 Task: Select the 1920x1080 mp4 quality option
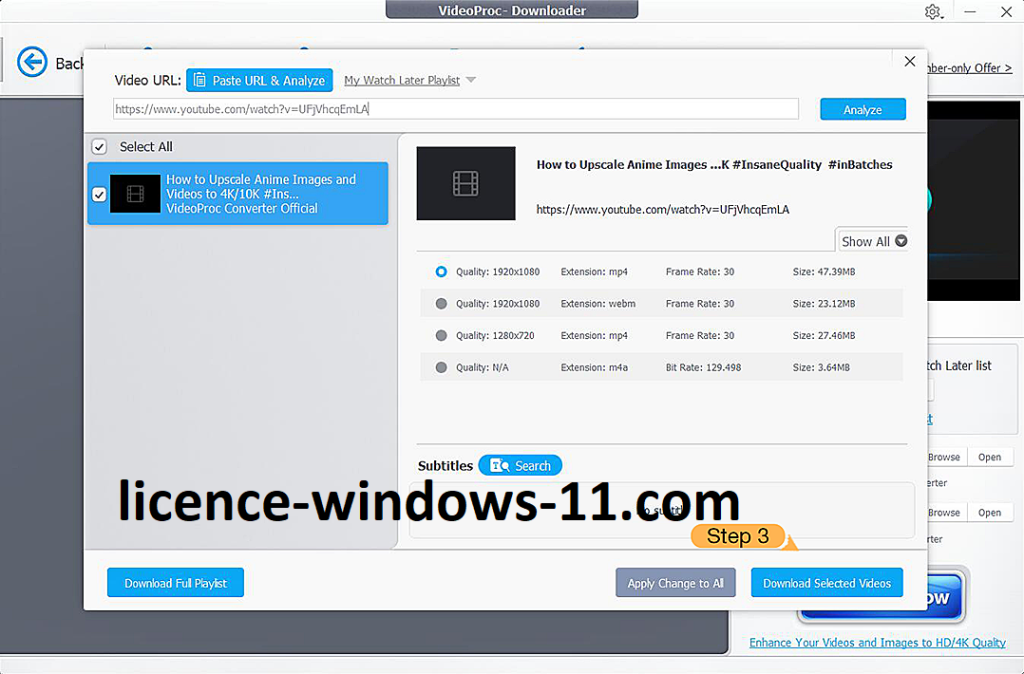pos(441,272)
